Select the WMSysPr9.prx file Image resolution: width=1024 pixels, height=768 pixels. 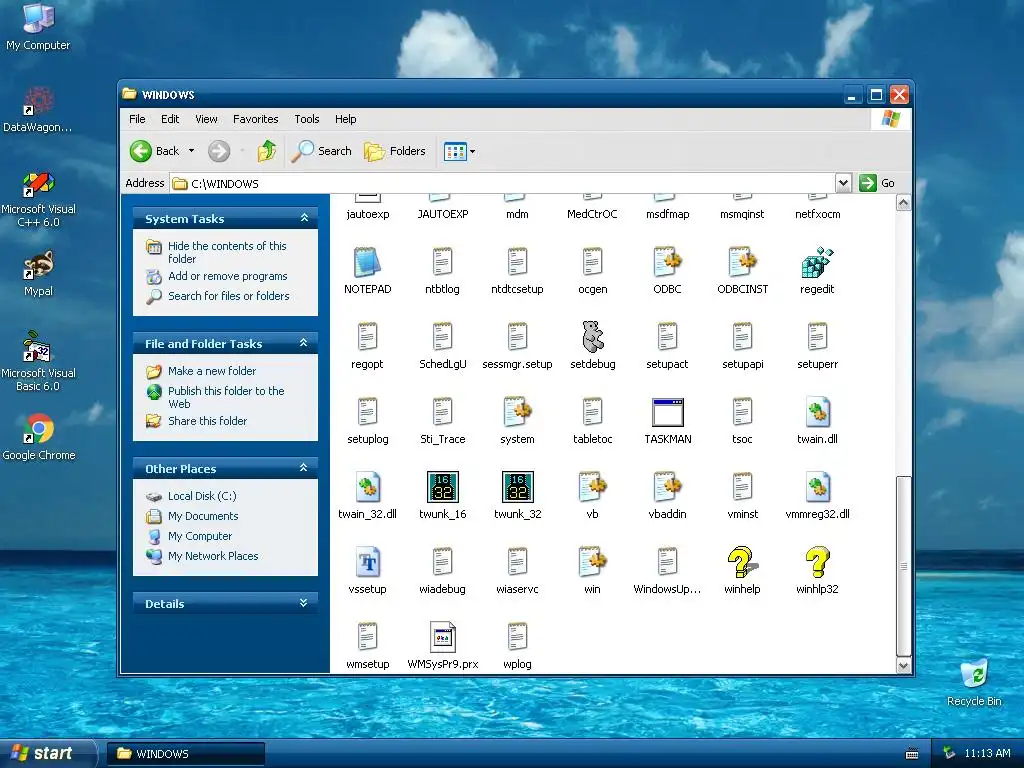(x=442, y=637)
